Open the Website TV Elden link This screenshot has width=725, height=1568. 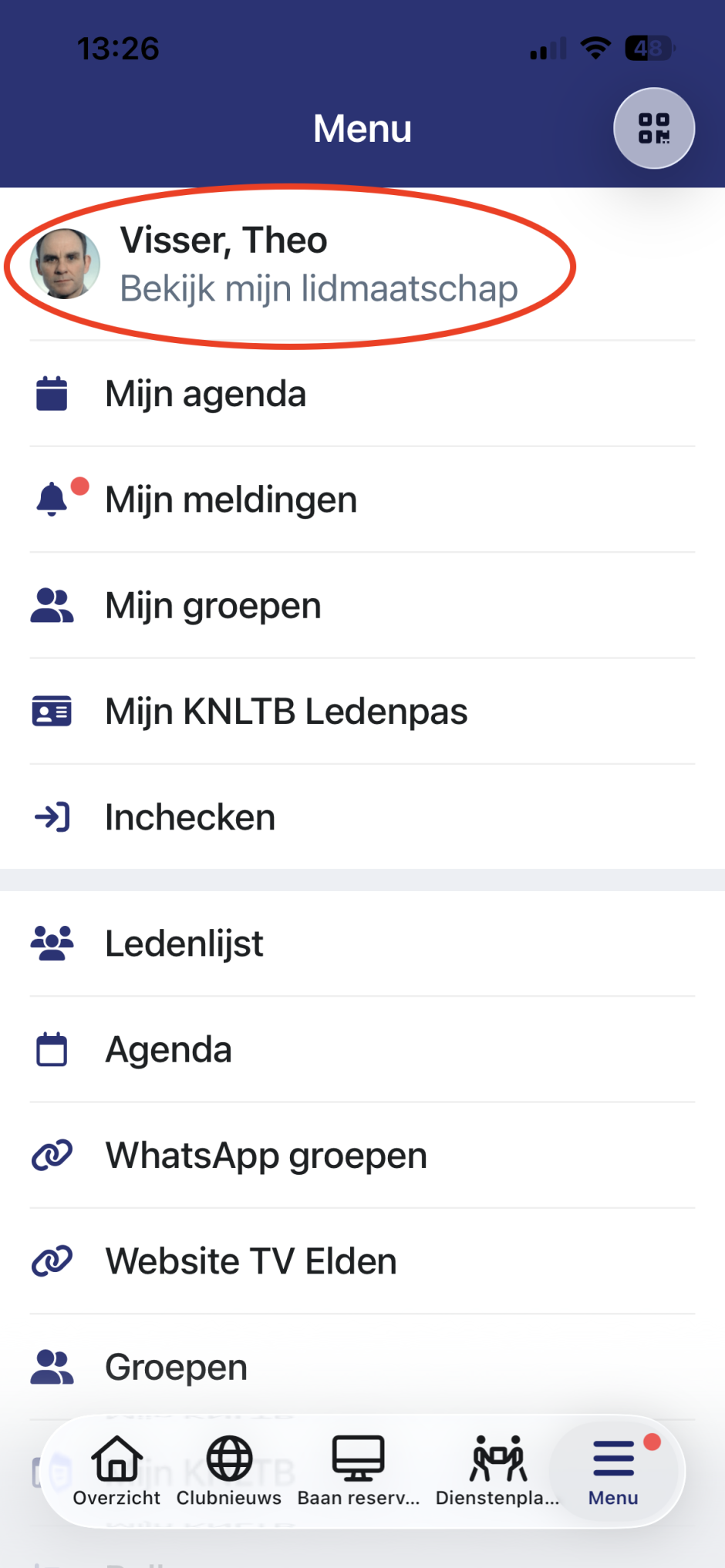tap(251, 1262)
